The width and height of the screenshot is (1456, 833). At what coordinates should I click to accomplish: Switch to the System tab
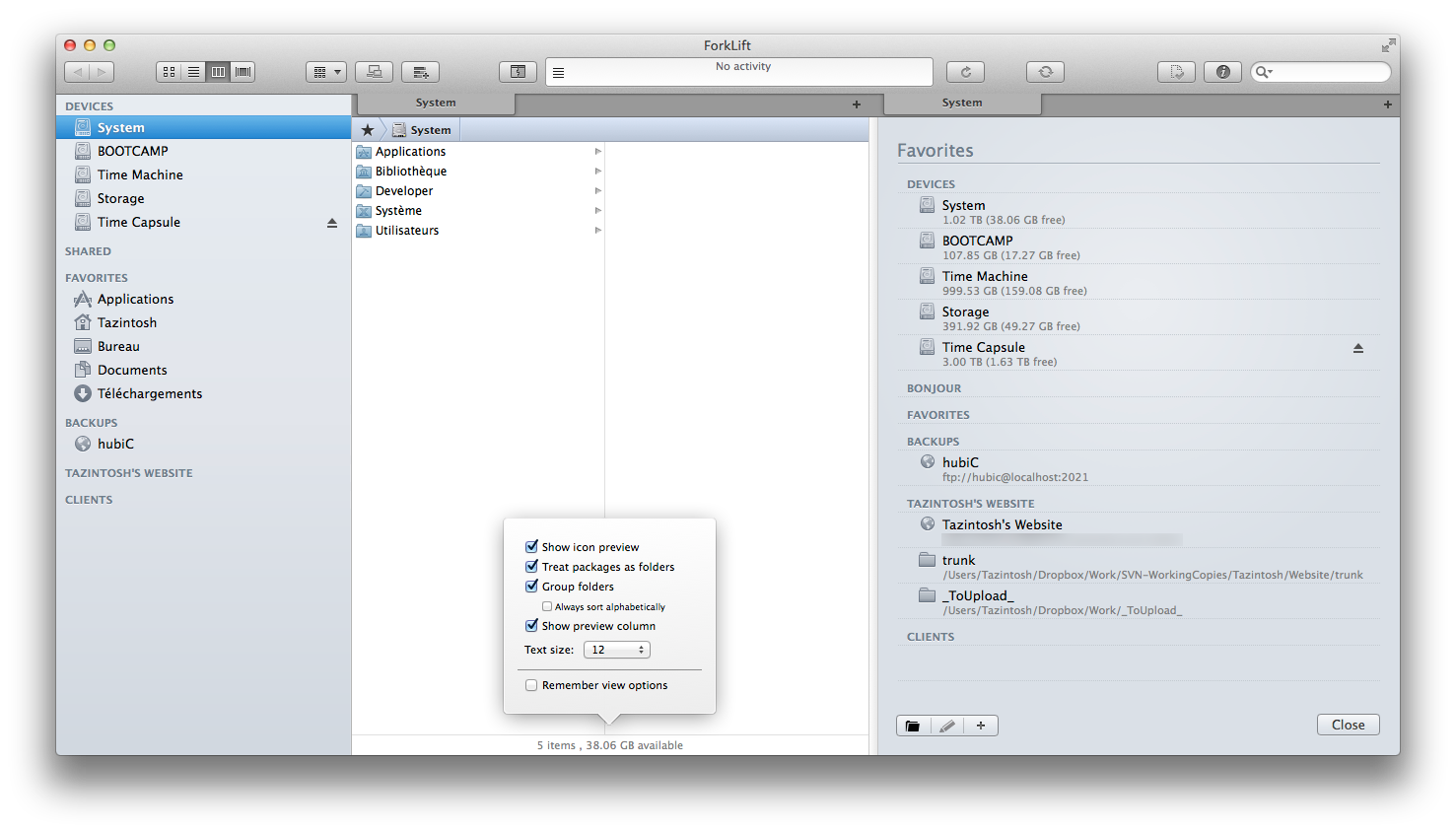pyautogui.click(x=436, y=102)
